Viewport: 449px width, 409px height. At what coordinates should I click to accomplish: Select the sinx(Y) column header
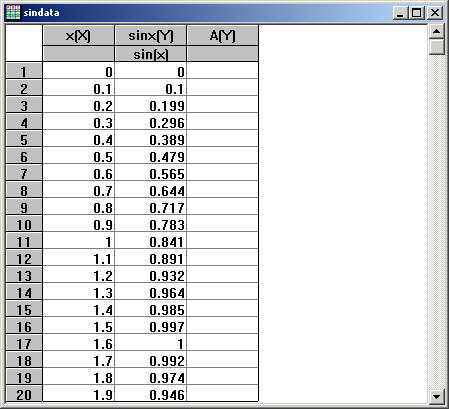click(151, 35)
